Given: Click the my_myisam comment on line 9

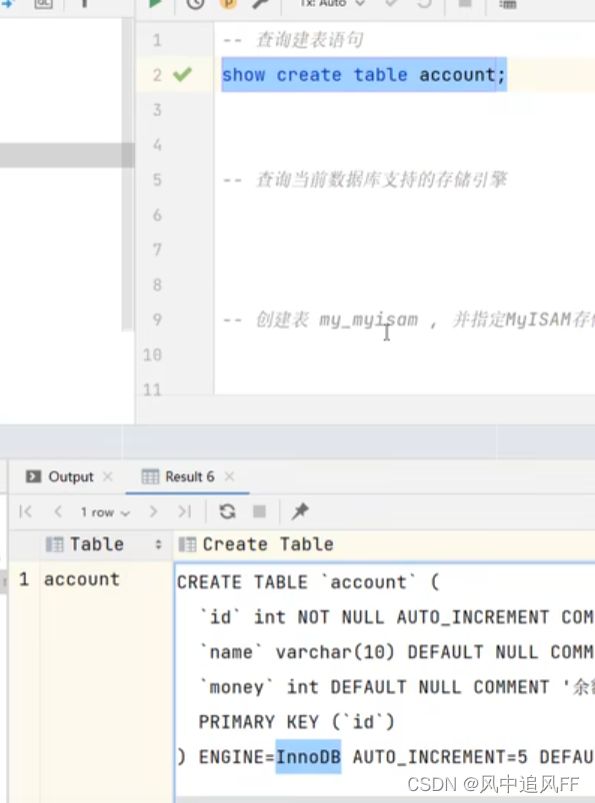Looking at the screenshot, I should point(409,320).
